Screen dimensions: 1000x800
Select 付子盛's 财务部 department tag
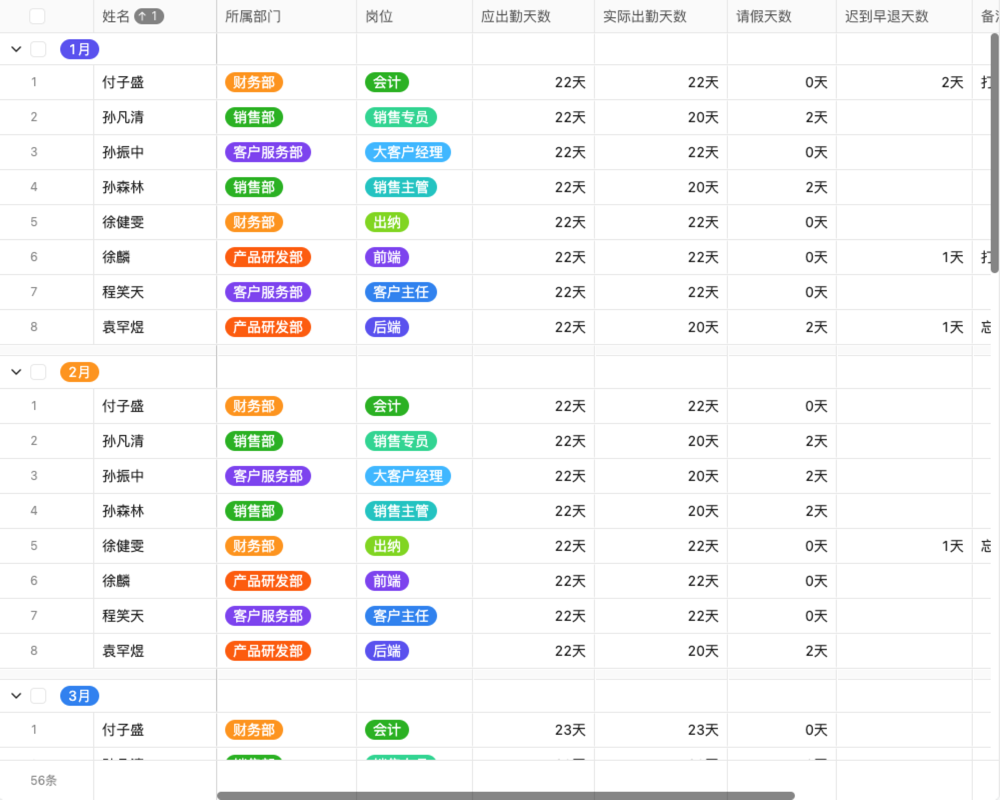[x=253, y=82]
